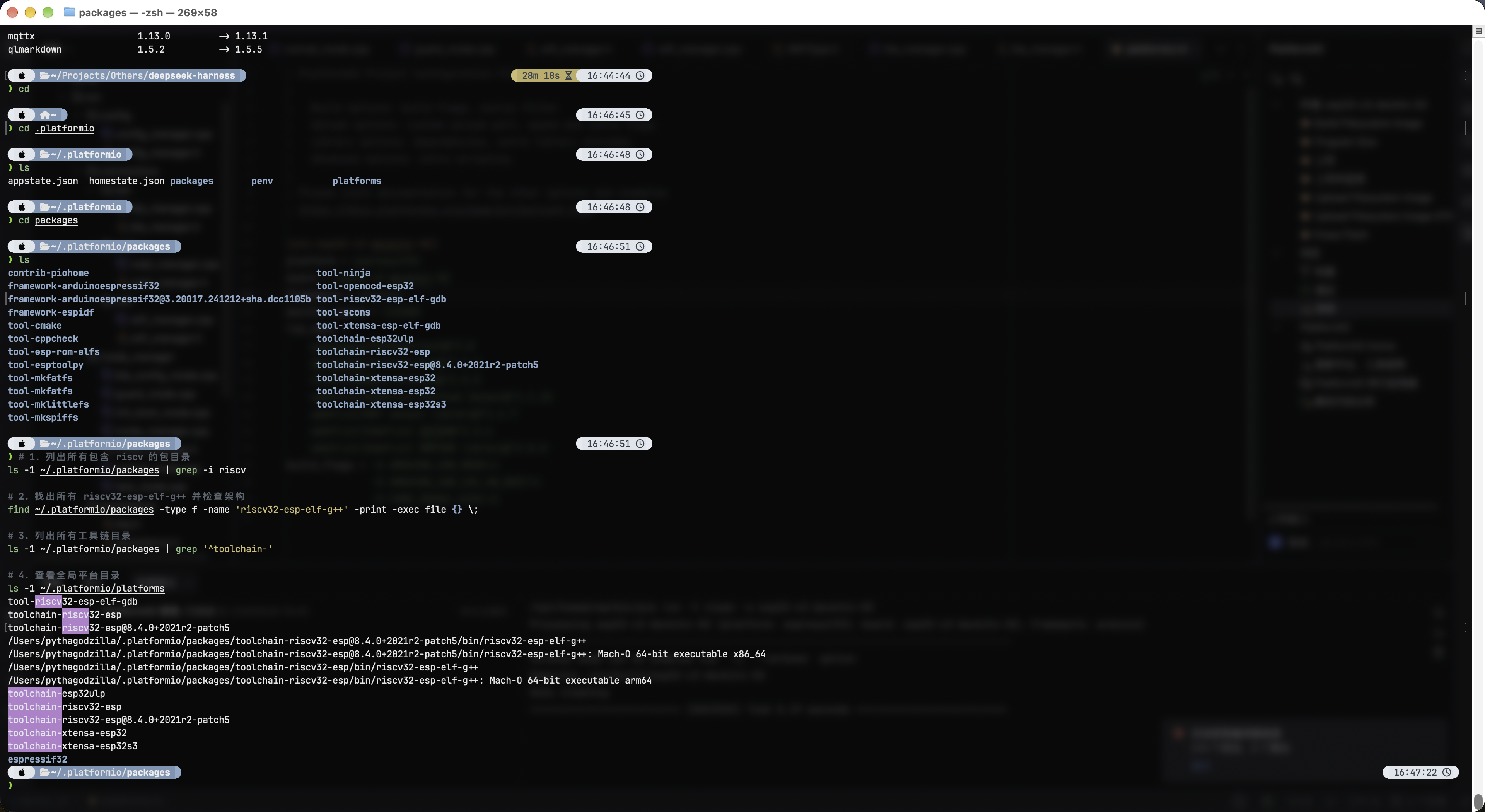Click the "grep '^toolchain-'" command line
Screen dimensions: 1485x812
point(140,549)
